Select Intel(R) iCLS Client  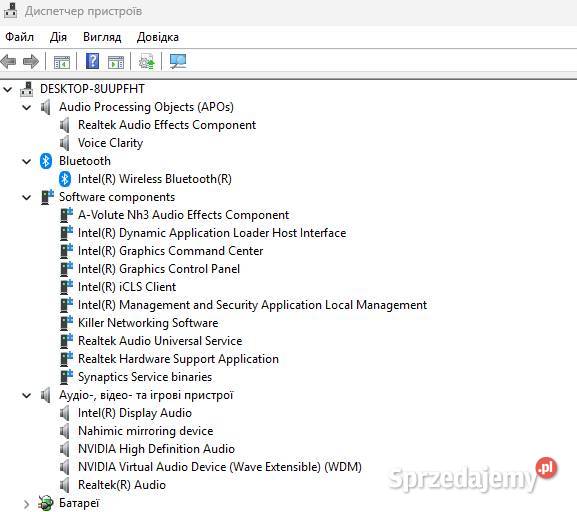tap(127, 287)
